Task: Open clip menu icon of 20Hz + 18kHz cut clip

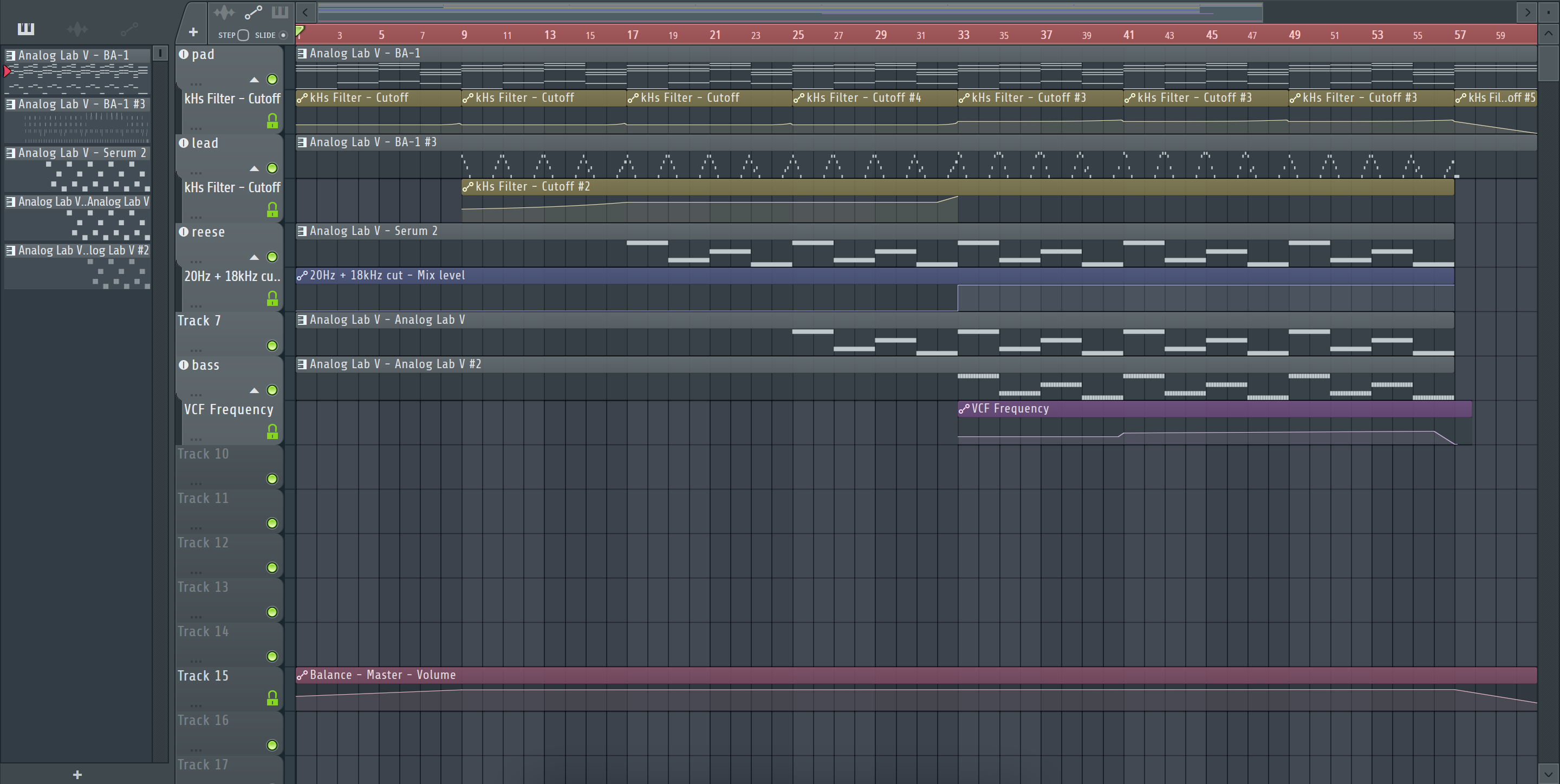Action: [302, 276]
